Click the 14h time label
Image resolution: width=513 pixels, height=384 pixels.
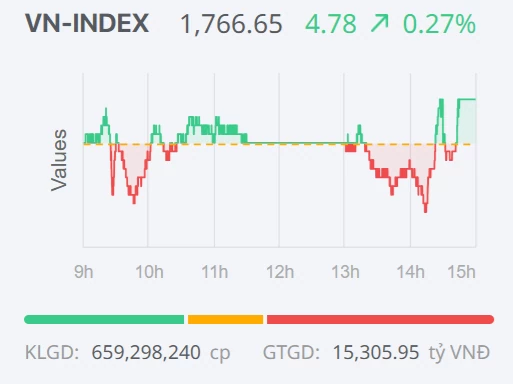point(410,272)
